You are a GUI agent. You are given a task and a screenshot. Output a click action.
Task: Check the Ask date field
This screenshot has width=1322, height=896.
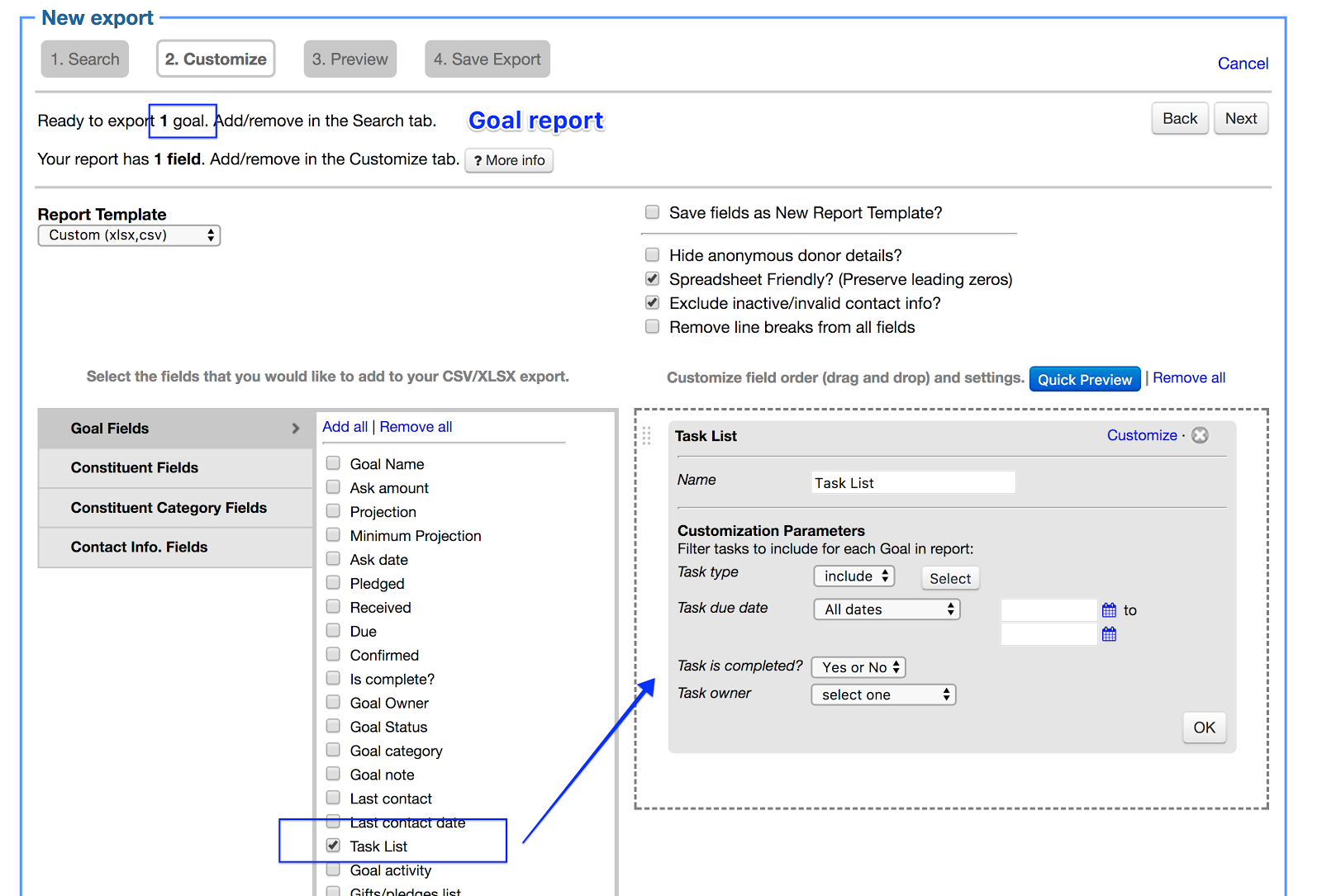(333, 558)
